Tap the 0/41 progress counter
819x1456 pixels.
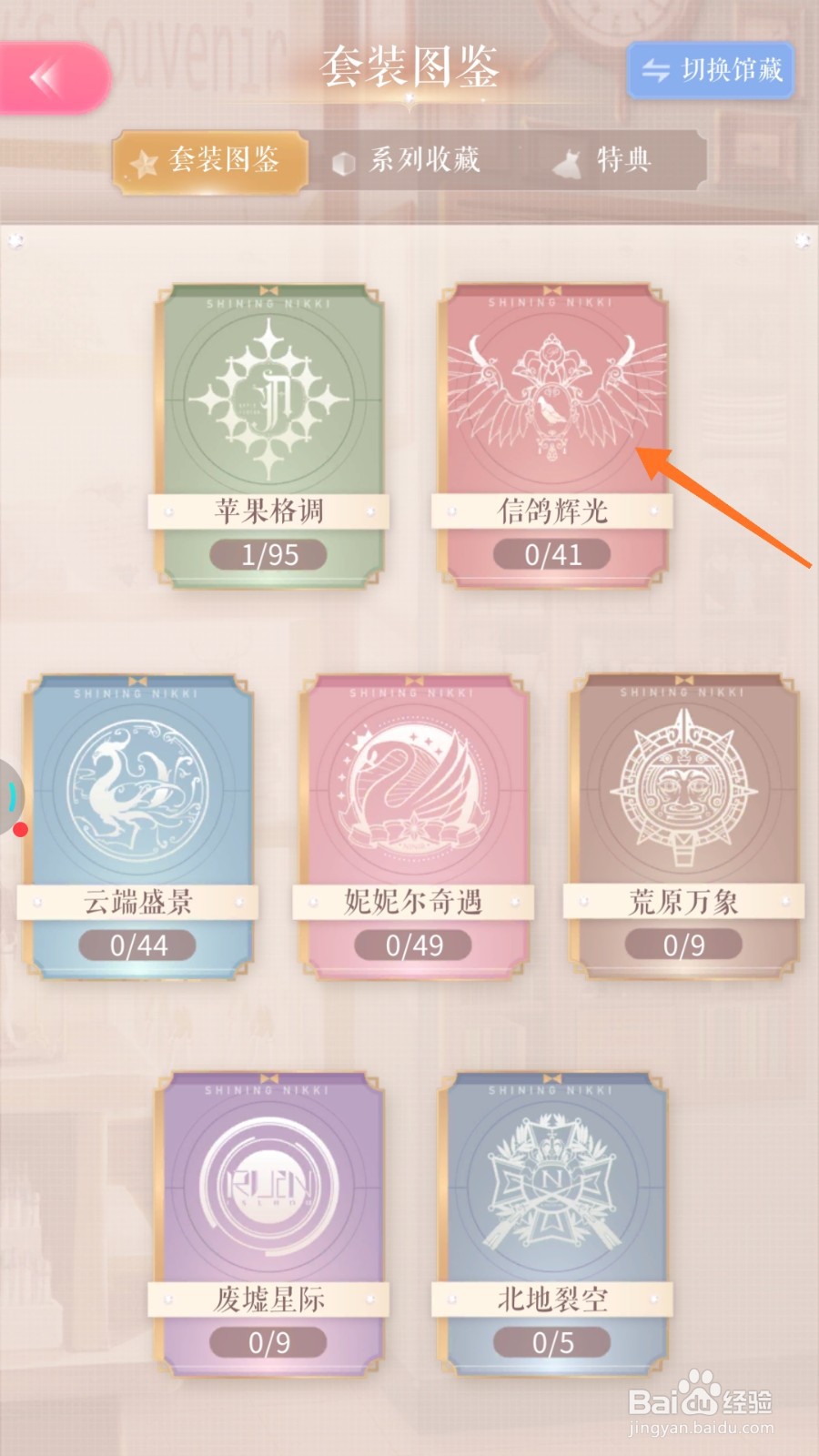552,554
